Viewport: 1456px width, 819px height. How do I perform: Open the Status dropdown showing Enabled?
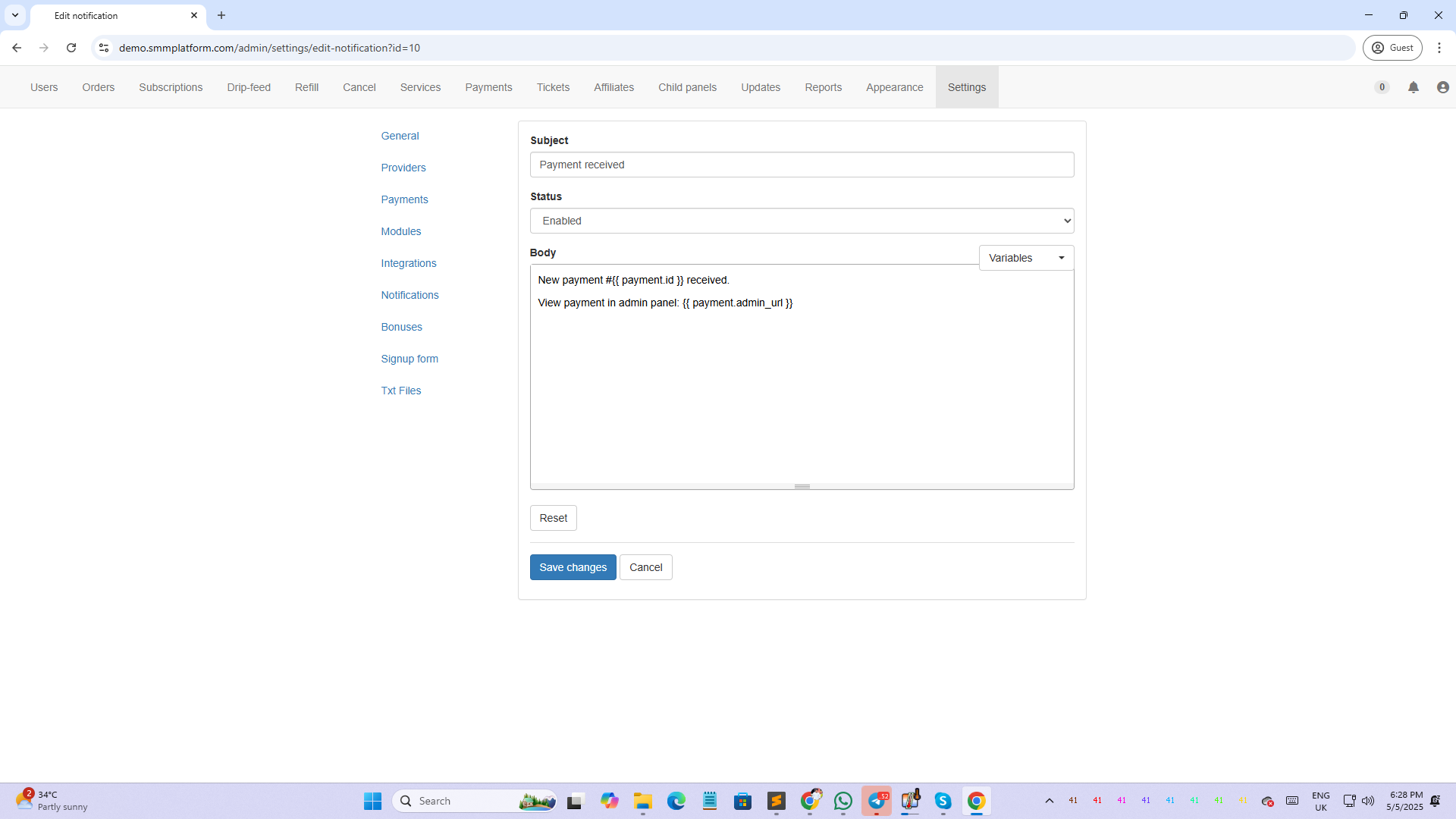pos(802,221)
